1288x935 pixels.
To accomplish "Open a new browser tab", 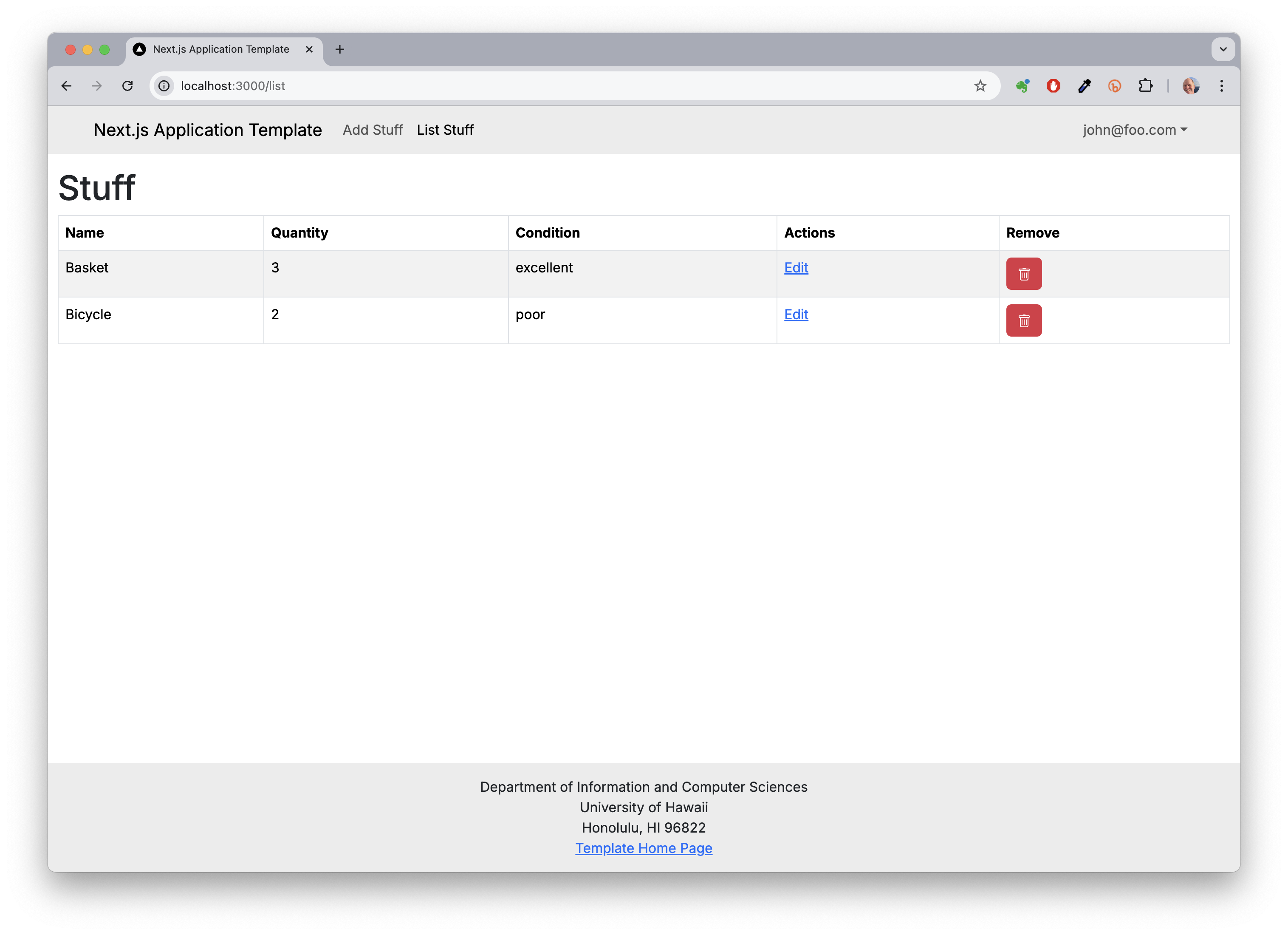I will tap(339, 49).
